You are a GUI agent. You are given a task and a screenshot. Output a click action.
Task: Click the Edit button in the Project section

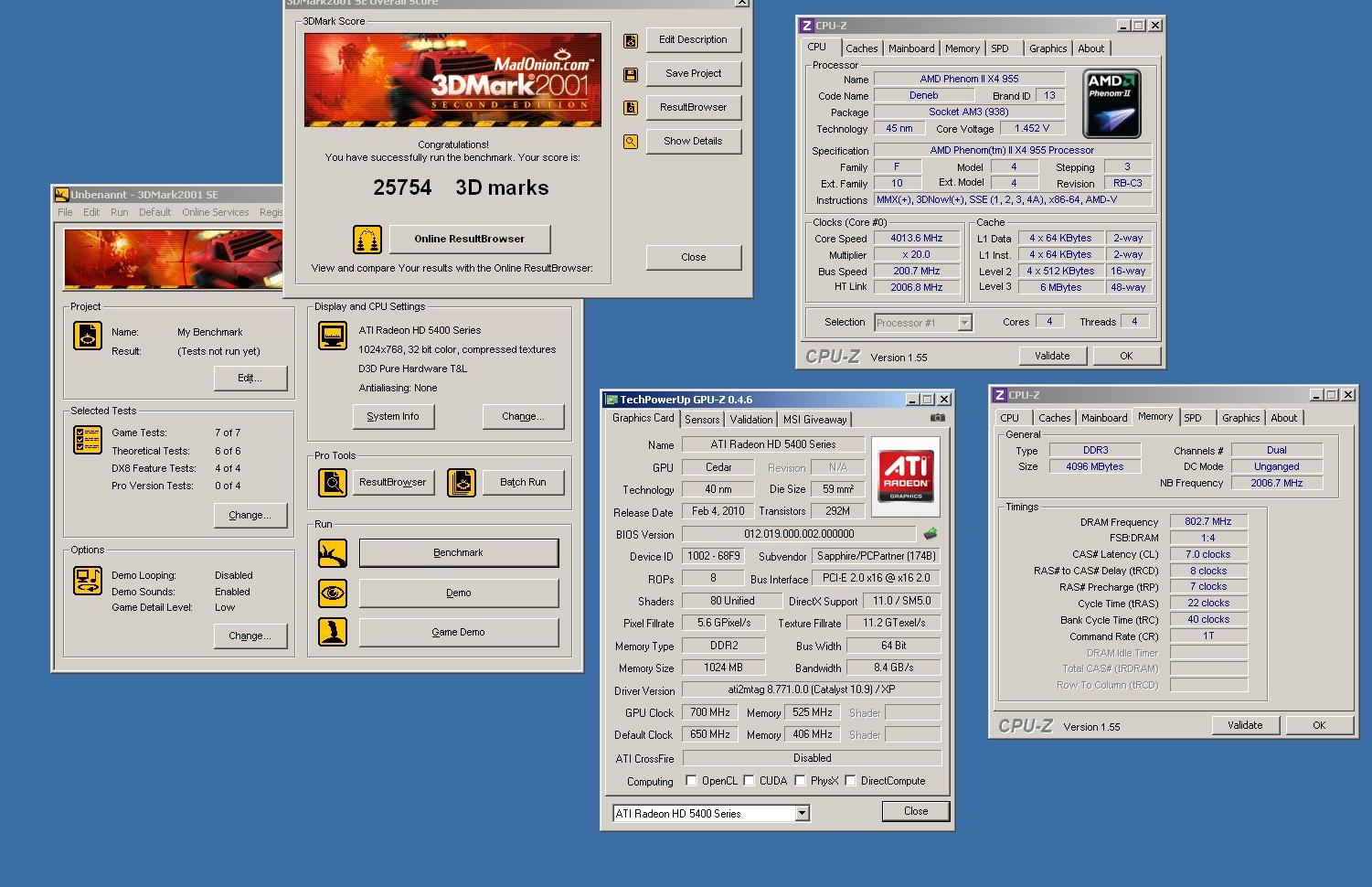point(250,378)
